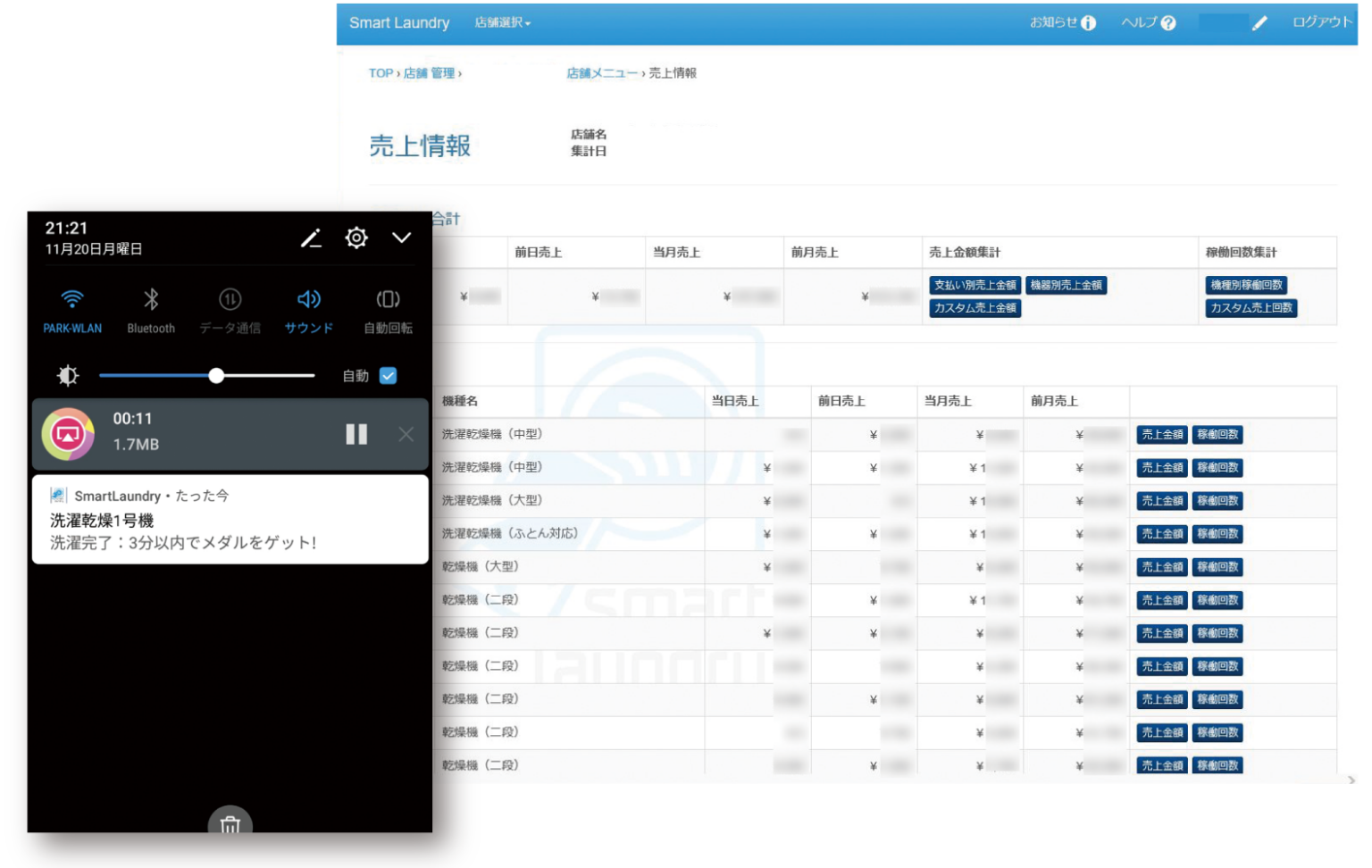1372x868 pixels.
Task: Open the quick settings gear icon
Action: click(356, 238)
